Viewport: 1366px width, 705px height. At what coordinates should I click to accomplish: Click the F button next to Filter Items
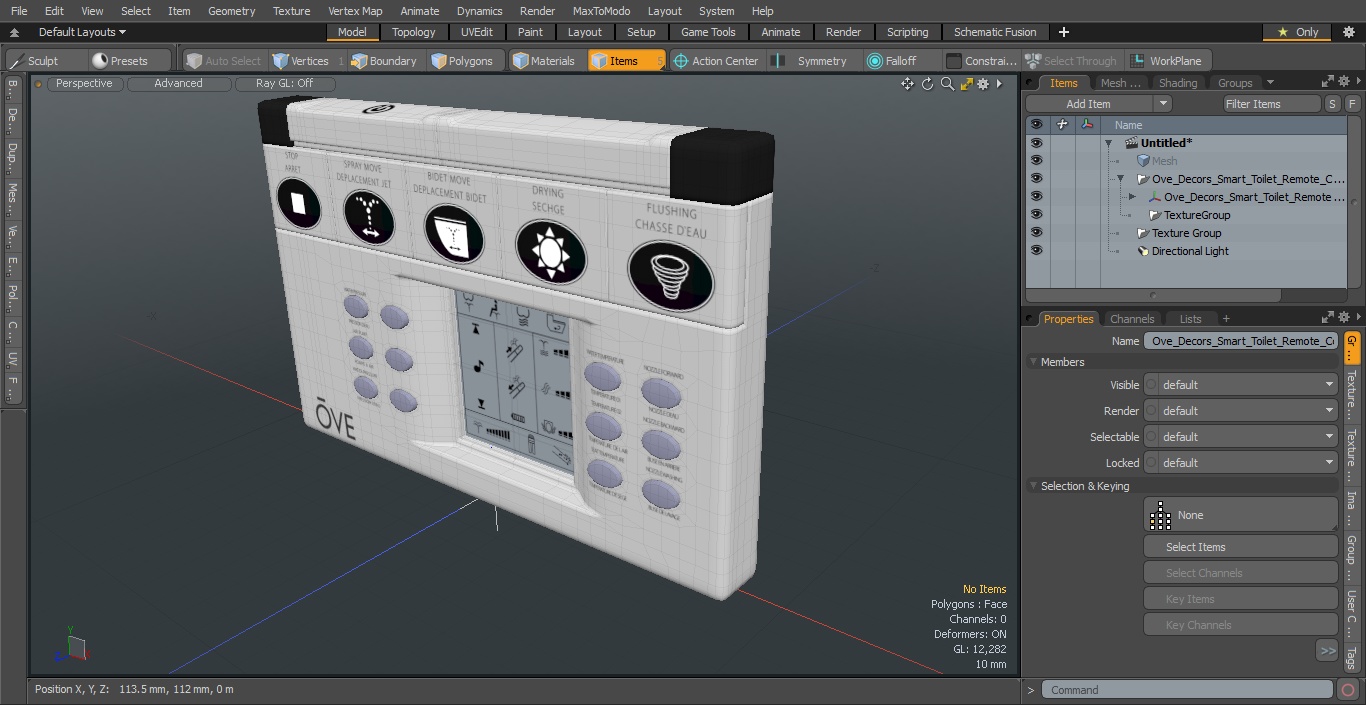pyautogui.click(x=1353, y=104)
